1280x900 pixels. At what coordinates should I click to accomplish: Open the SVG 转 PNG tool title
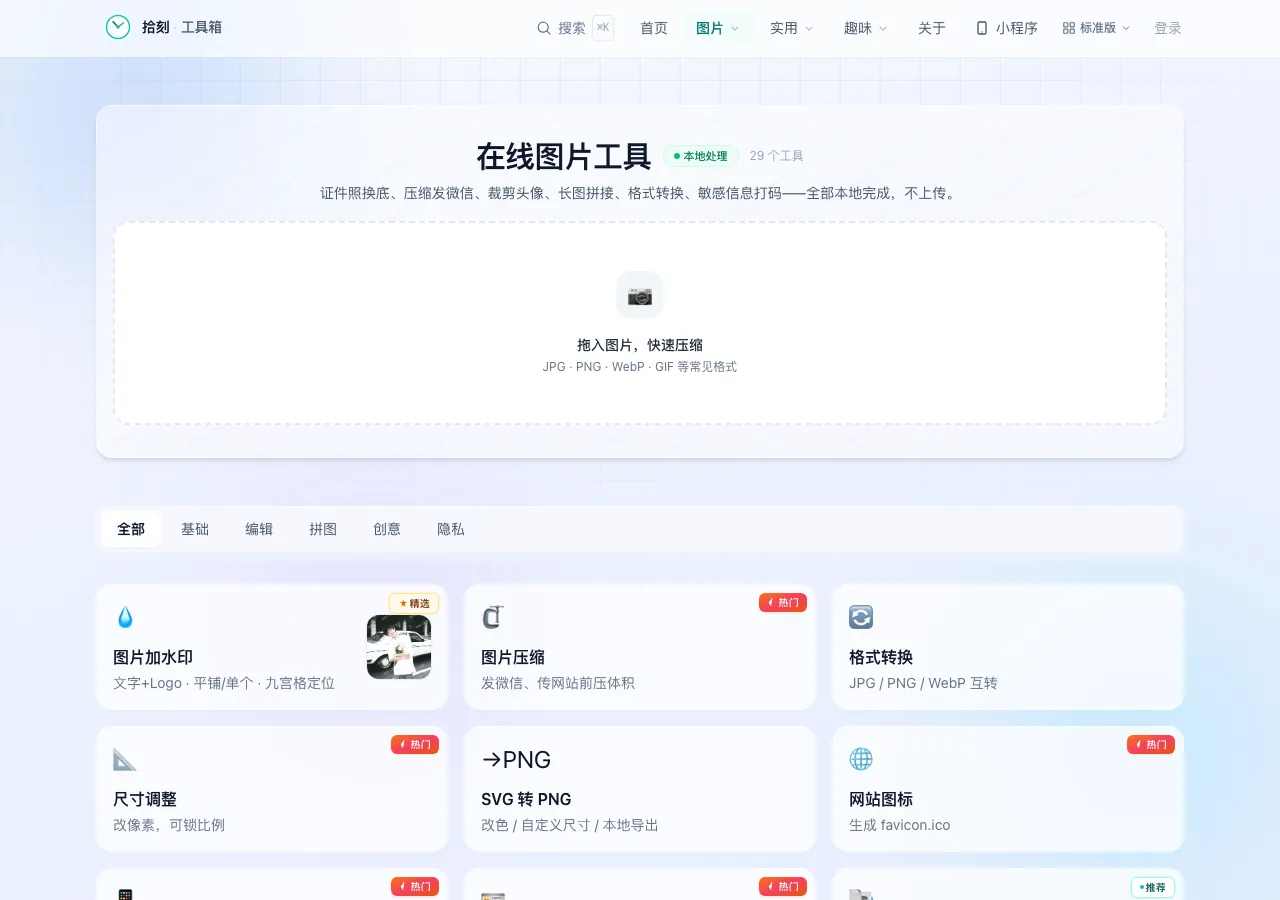pos(526,799)
